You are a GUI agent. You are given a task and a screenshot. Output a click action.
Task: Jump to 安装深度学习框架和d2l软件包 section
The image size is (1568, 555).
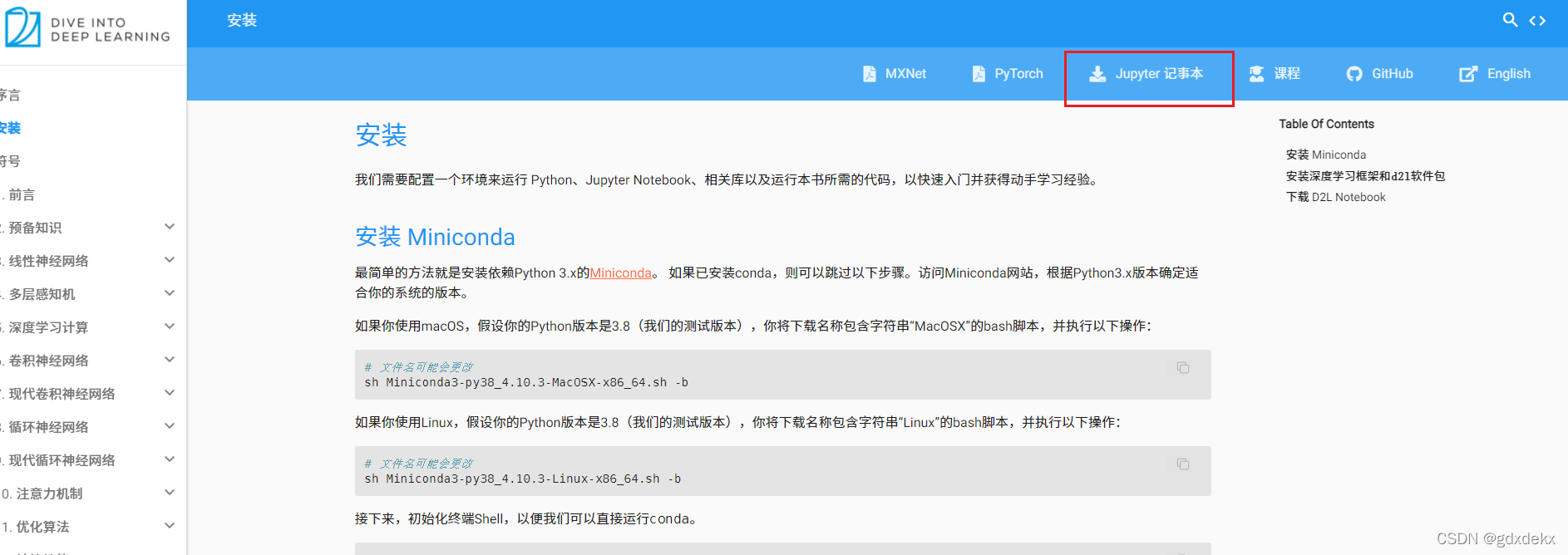tap(1365, 176)
